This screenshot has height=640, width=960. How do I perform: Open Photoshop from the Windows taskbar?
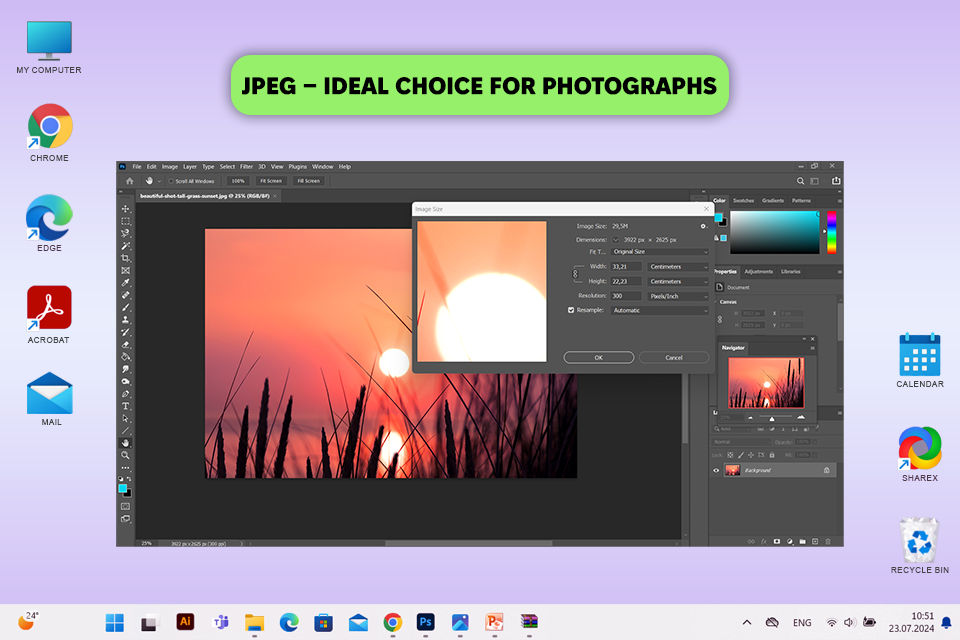[425, 622]
